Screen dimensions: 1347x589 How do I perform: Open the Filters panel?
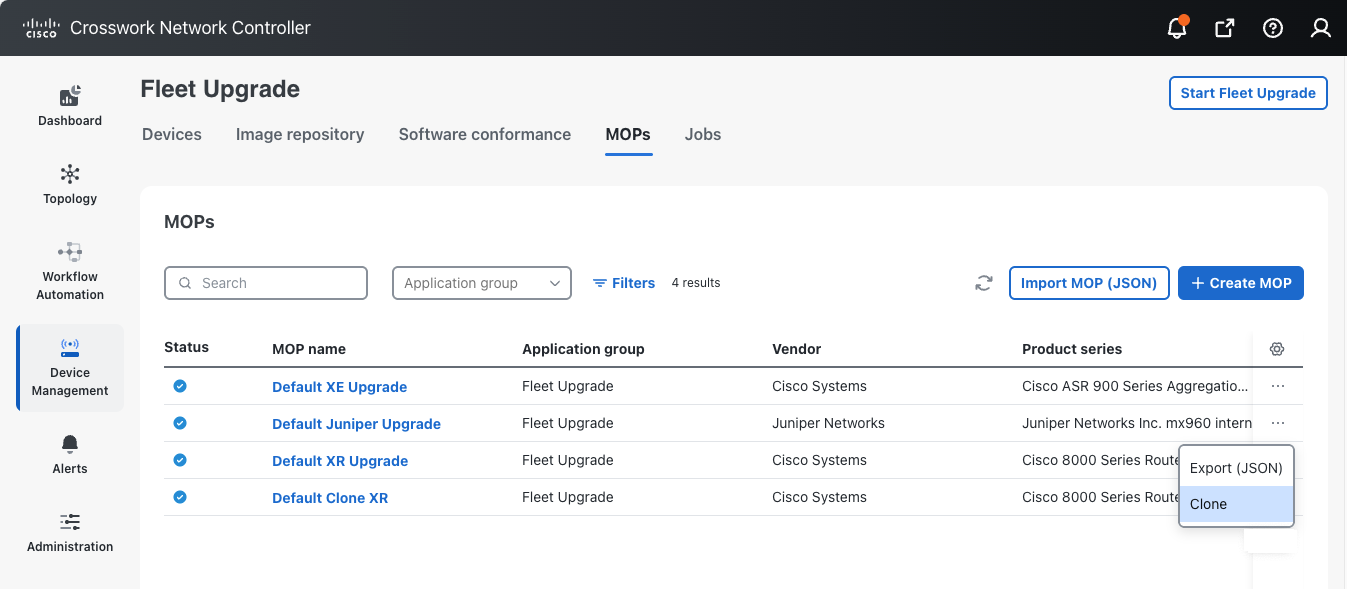coord(624,283)
